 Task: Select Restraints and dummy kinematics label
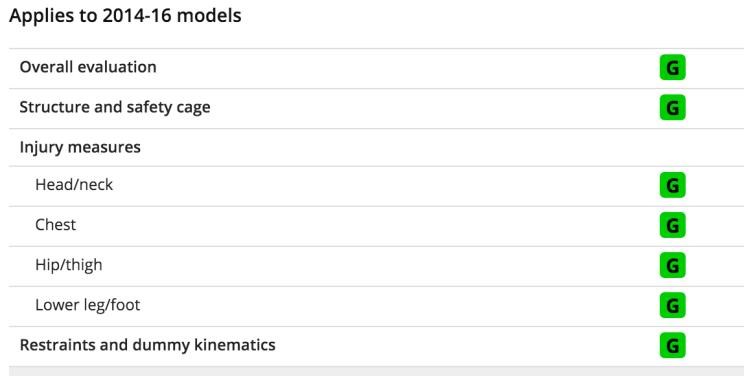click(x=148, y=345)
